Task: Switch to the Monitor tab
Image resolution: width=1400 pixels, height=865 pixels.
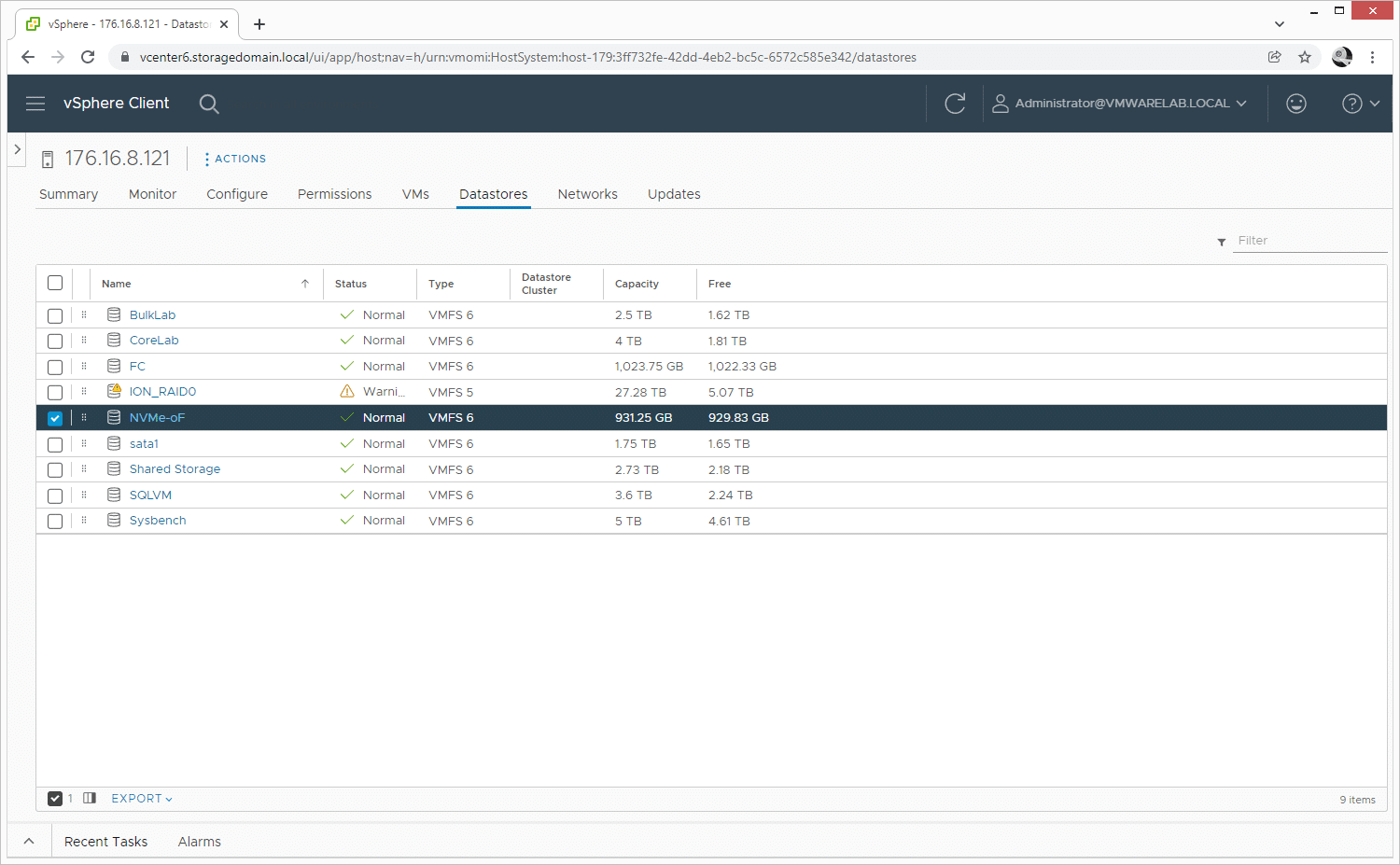Action: tap(152, 194)
